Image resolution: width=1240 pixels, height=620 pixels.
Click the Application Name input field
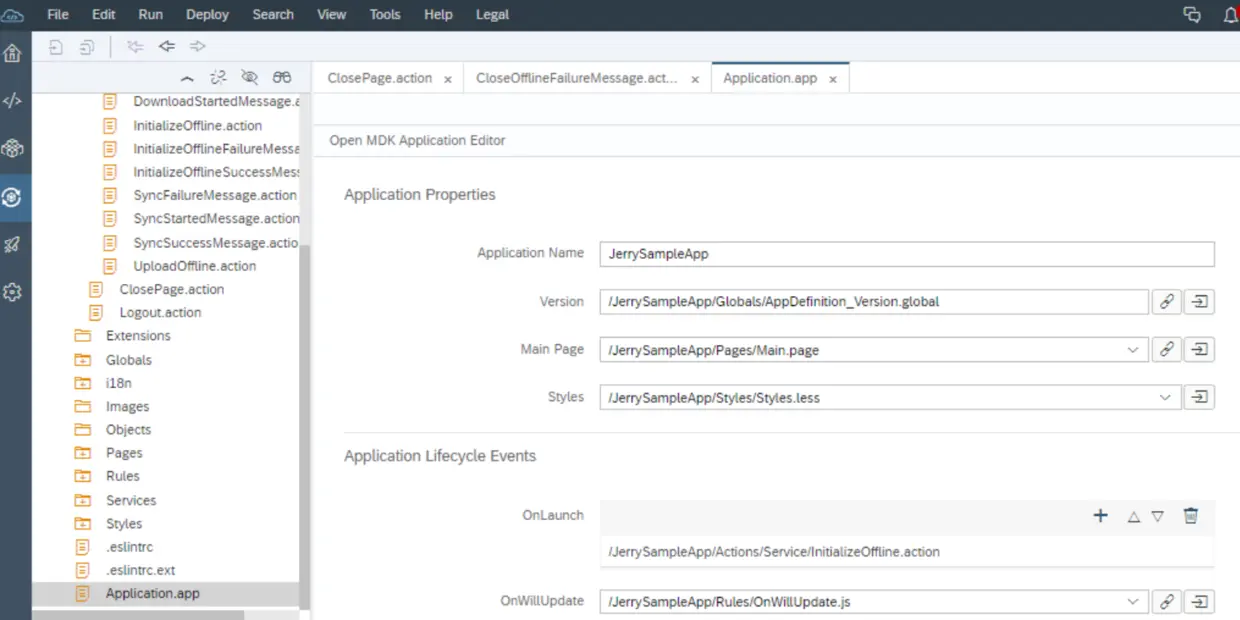point(906,254)
